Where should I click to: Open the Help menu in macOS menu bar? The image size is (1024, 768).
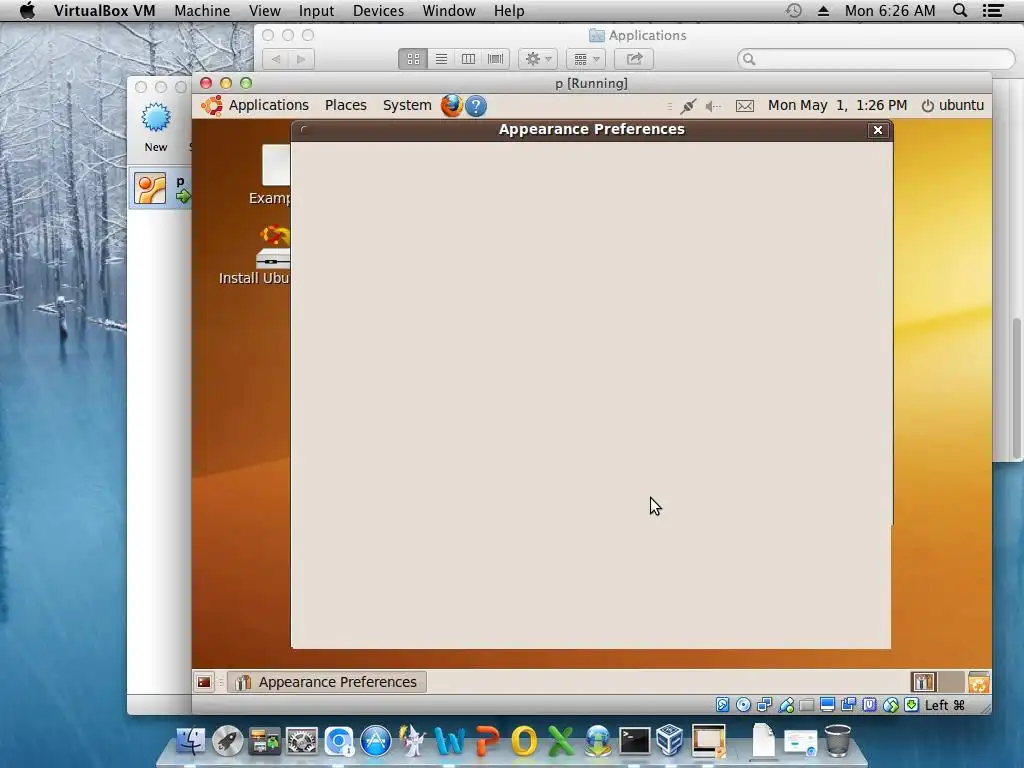509,11
